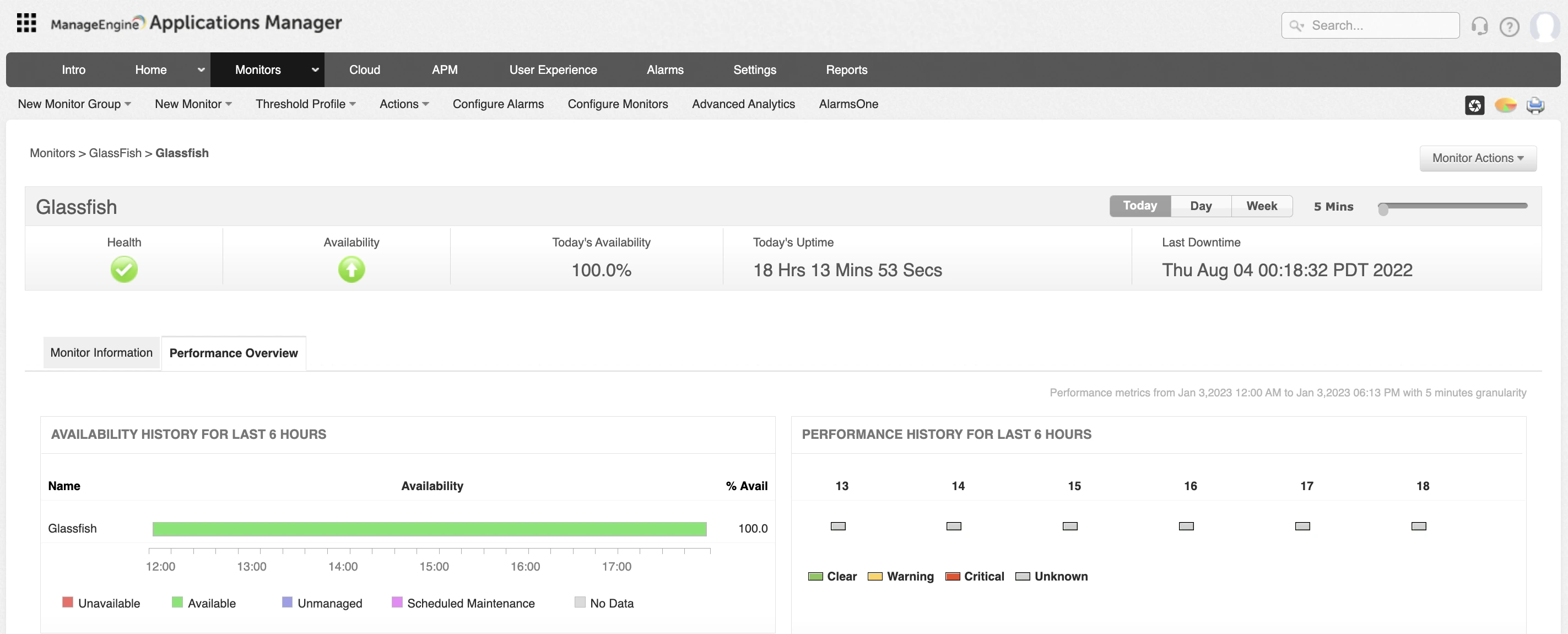Switch to the Week time period
Image resolution: width=1568 pixels, height=634 pixels.
1261,206
